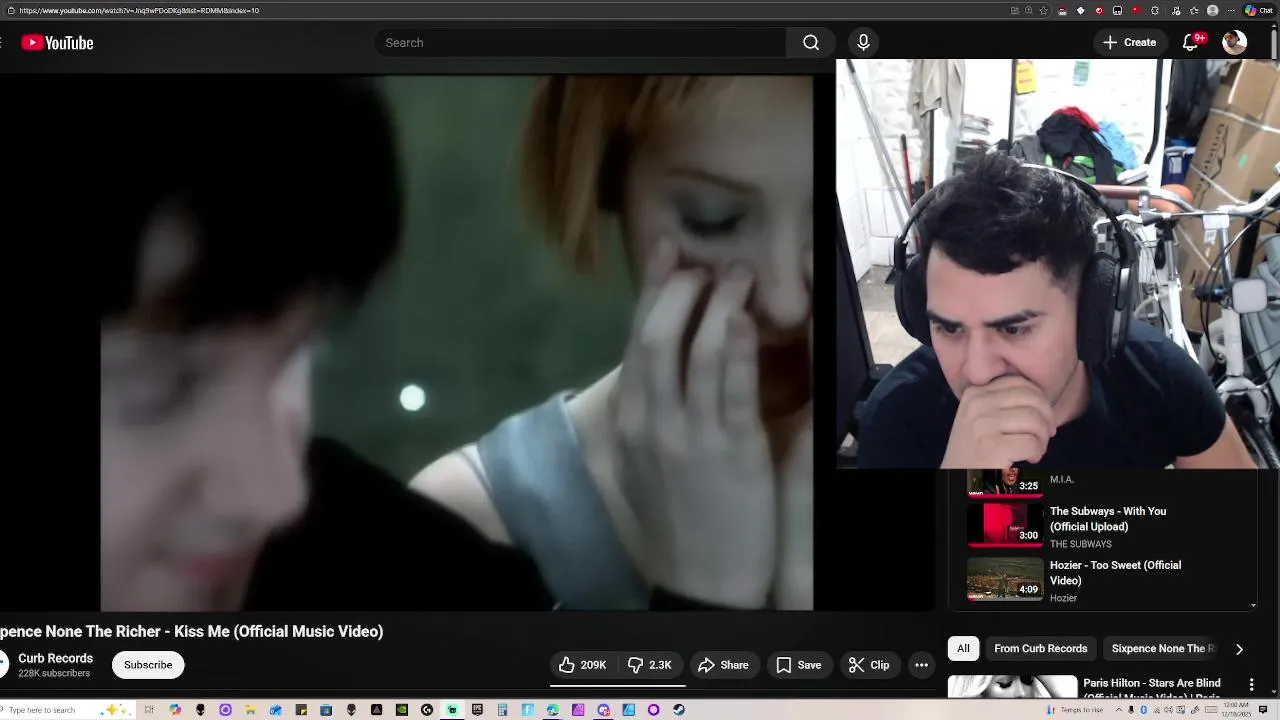
Task: Dislike the video with 2.3K dislikes
Action: coord(650,665)
